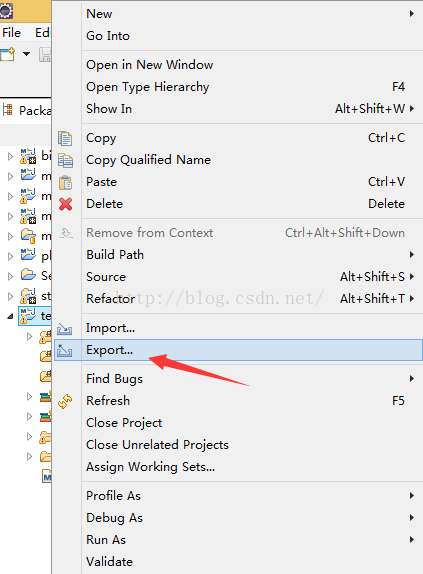Collapse the expanded 'te' project node
Screen dimensions: 423x574
pyautogui.click(x=10, y=316)
